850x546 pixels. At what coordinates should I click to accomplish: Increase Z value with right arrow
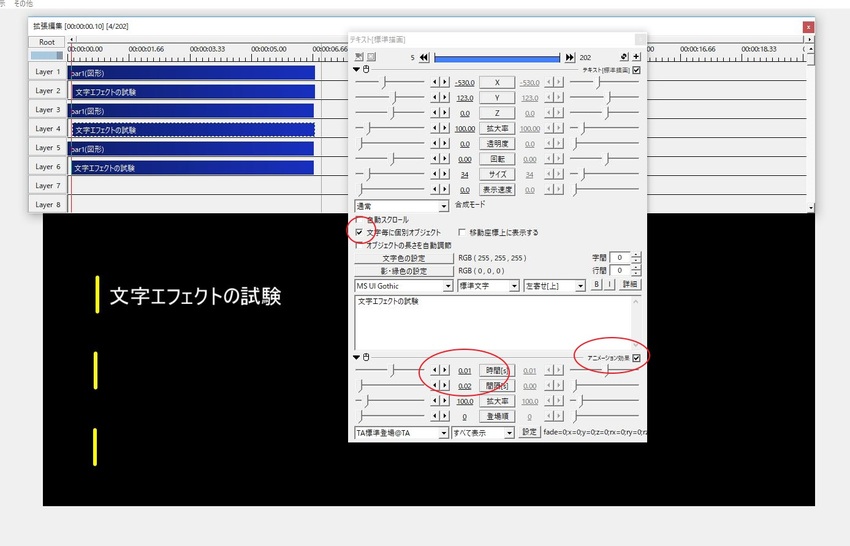tap(445, 113)
